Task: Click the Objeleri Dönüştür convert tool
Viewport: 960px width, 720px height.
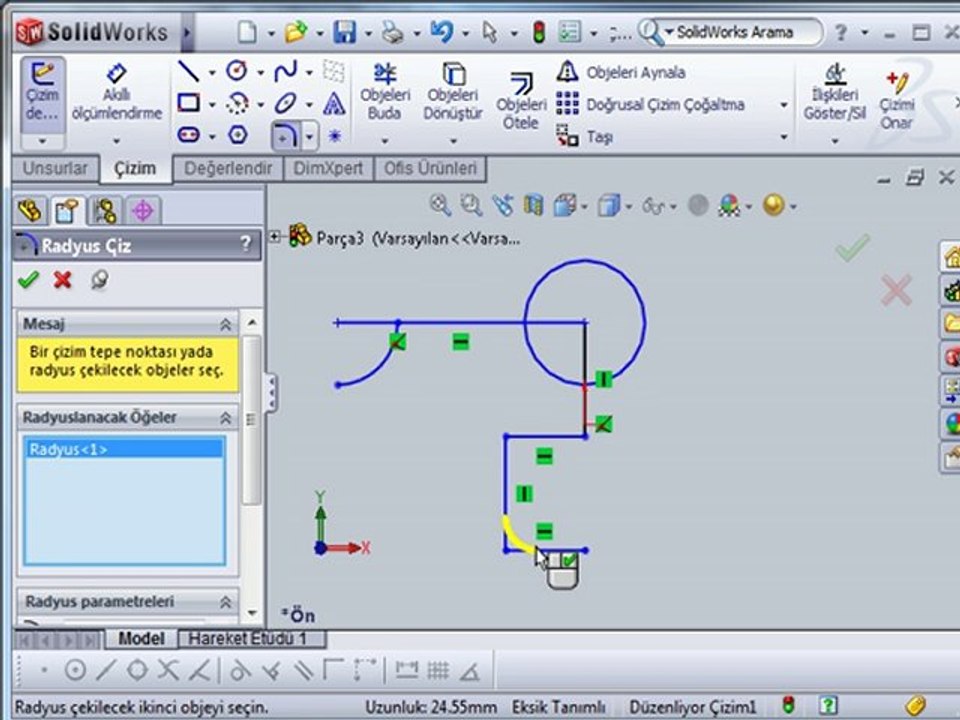Action: [x=453, y=92]
